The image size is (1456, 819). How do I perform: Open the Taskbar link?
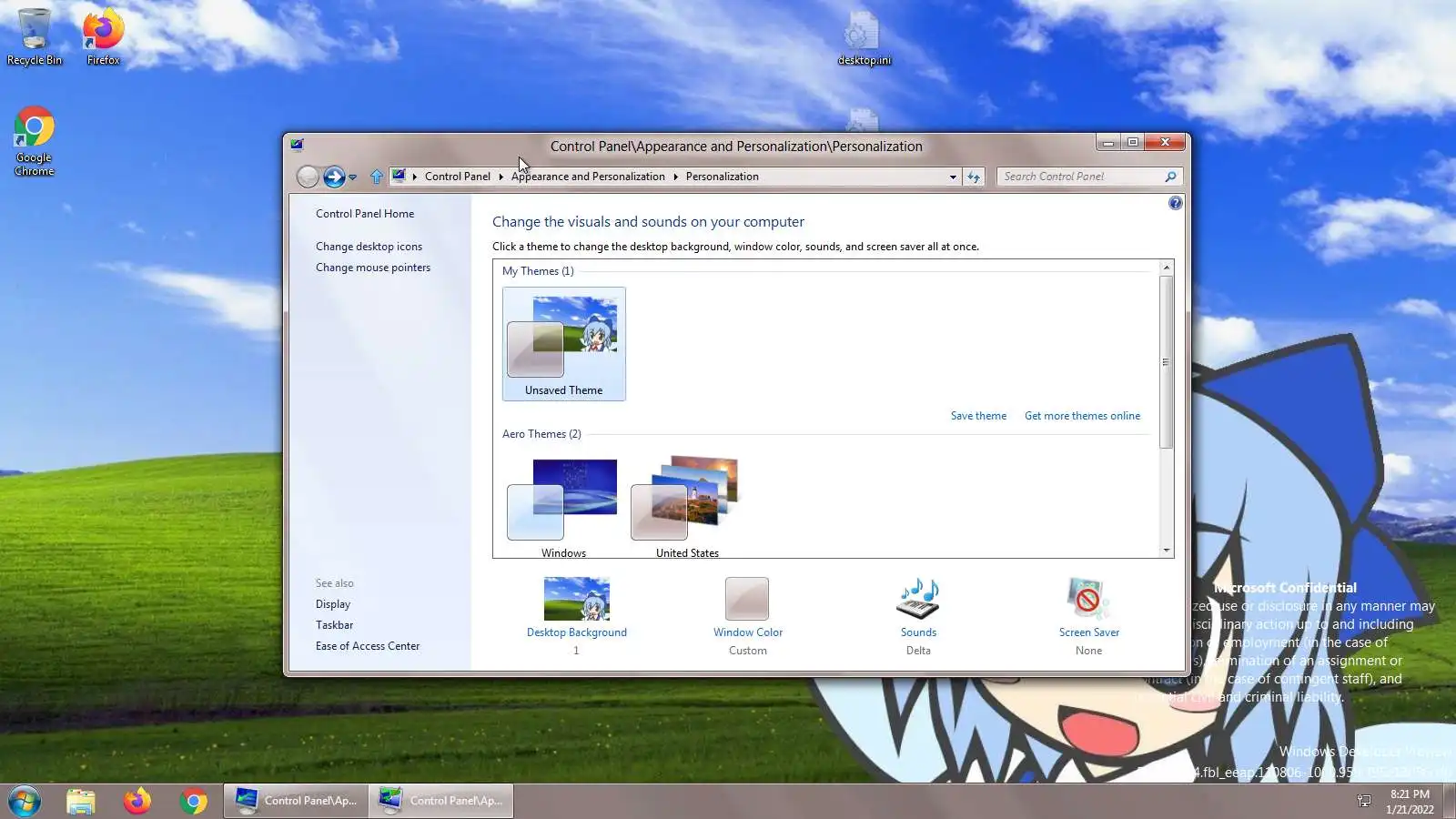click(x=334, y=625)
